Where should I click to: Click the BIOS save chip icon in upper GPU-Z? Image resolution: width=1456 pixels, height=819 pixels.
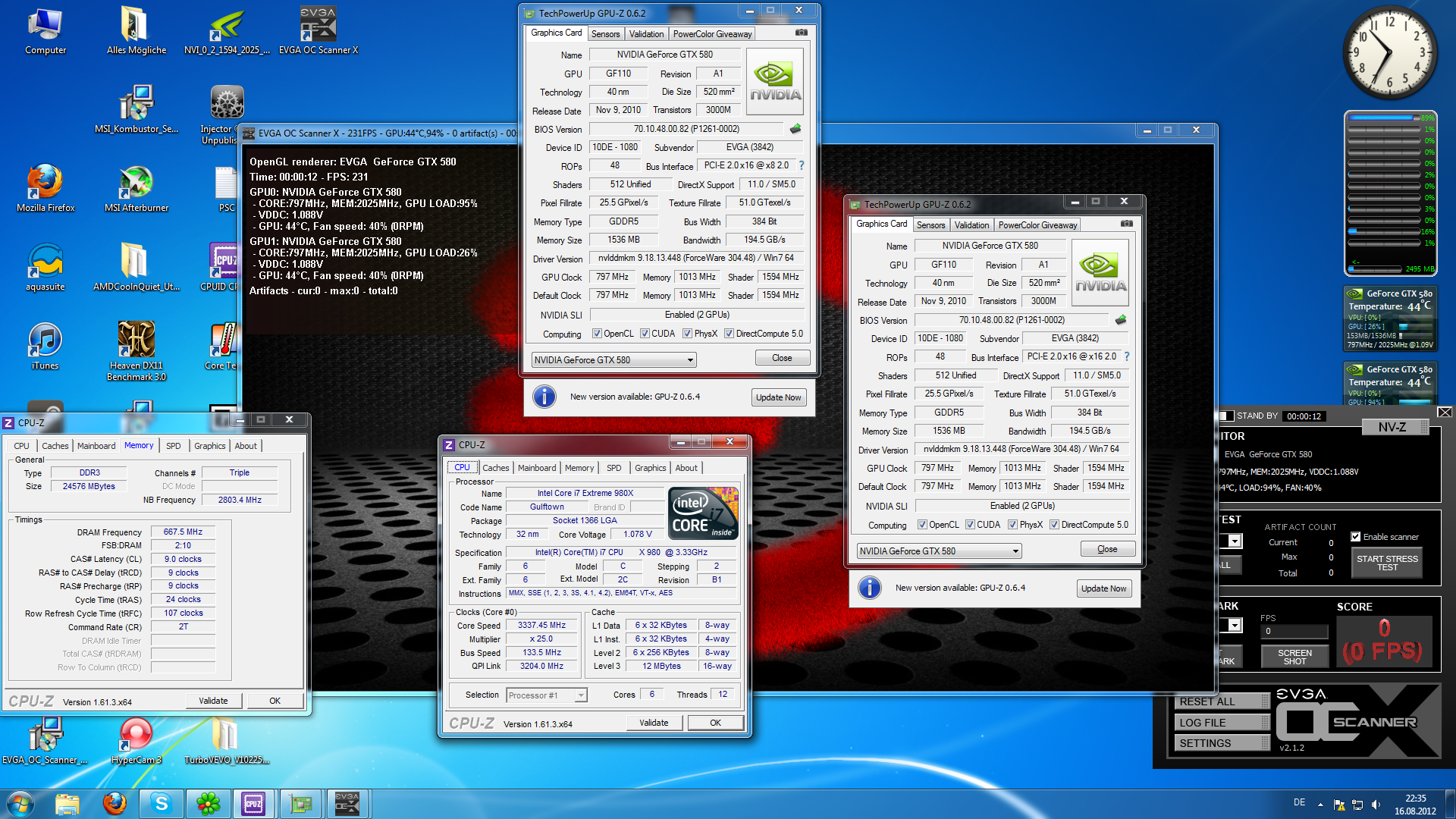[x=795, y=129]
